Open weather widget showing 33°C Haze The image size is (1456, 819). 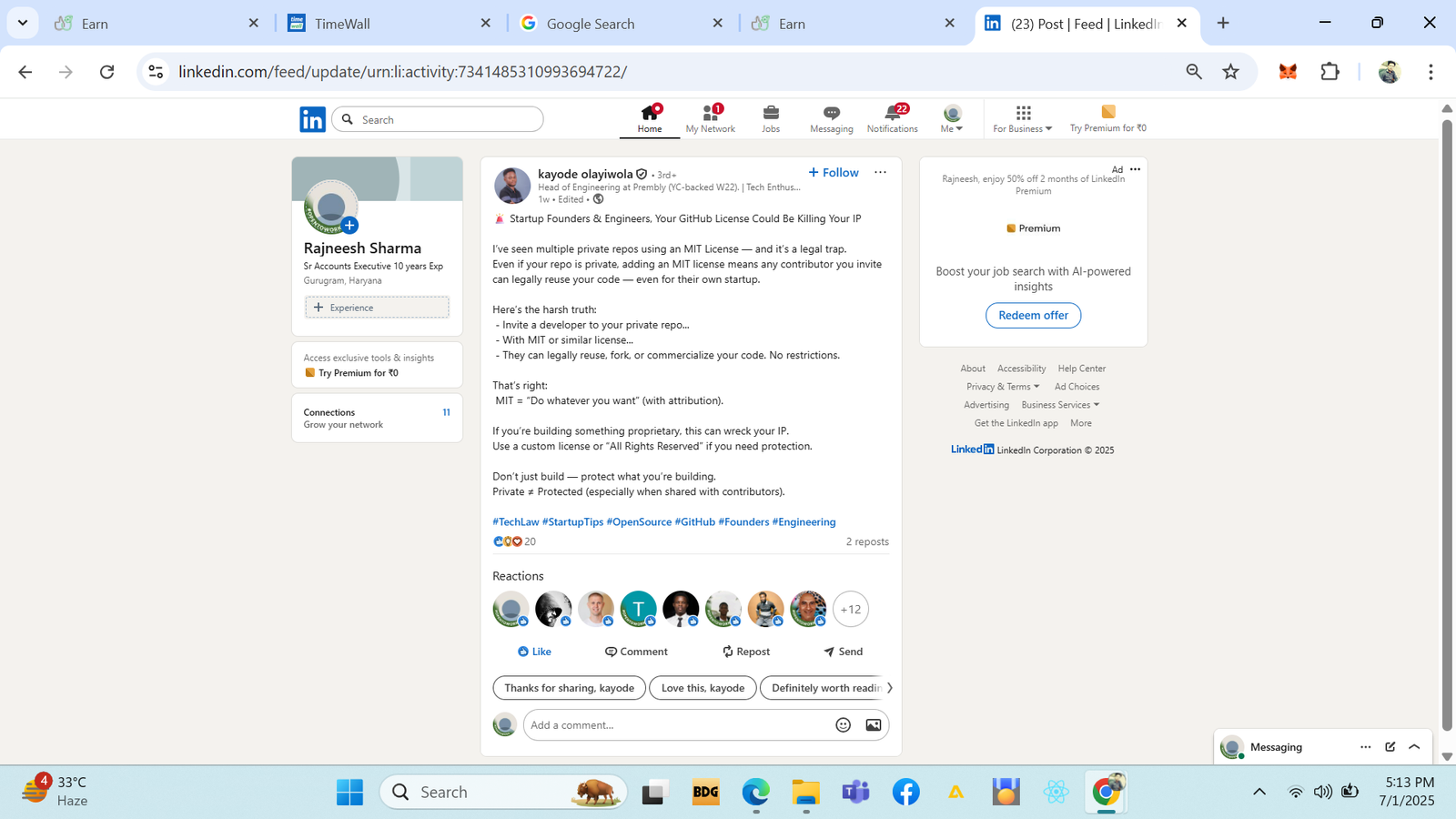(55, 791)
